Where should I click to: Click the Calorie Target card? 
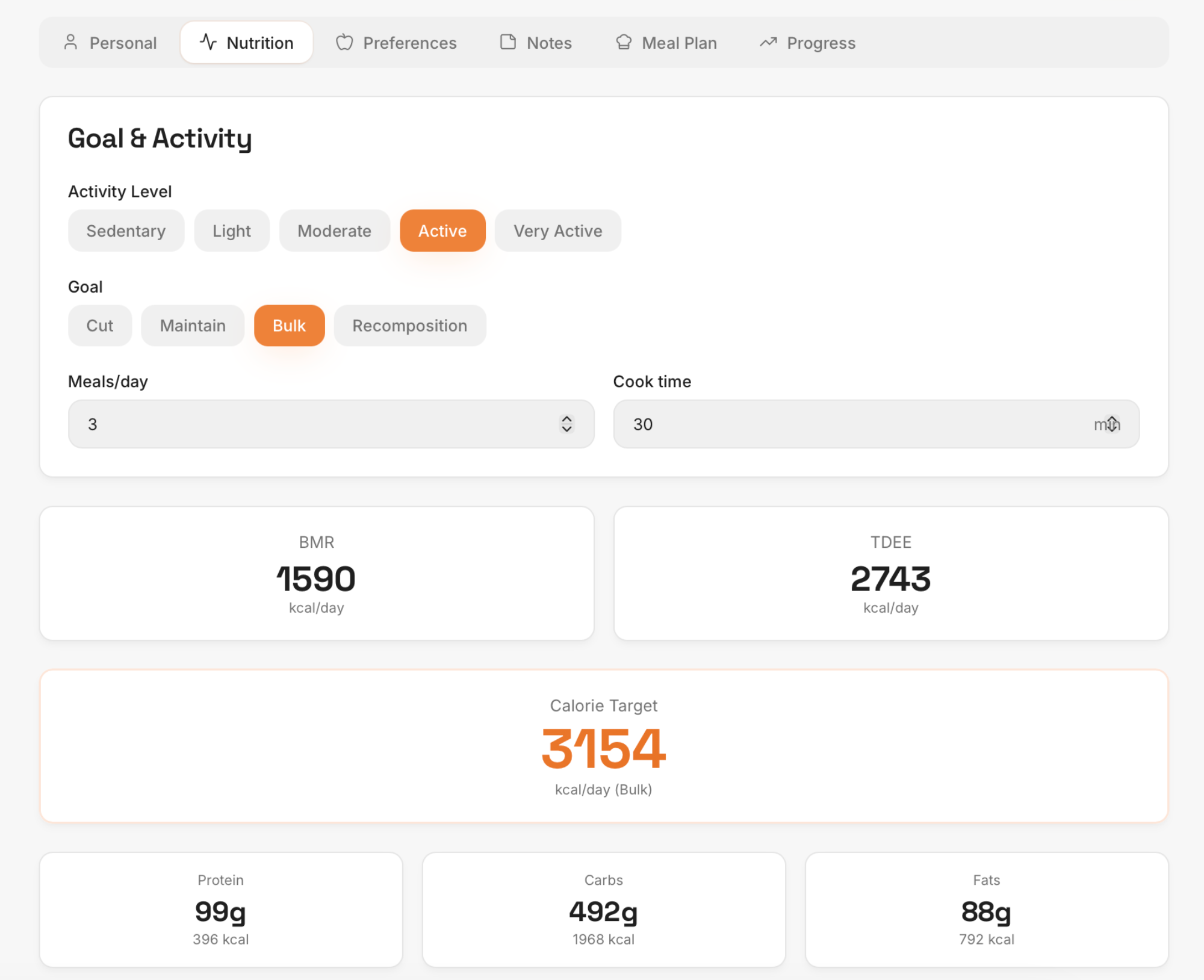[x=604, y=746]
